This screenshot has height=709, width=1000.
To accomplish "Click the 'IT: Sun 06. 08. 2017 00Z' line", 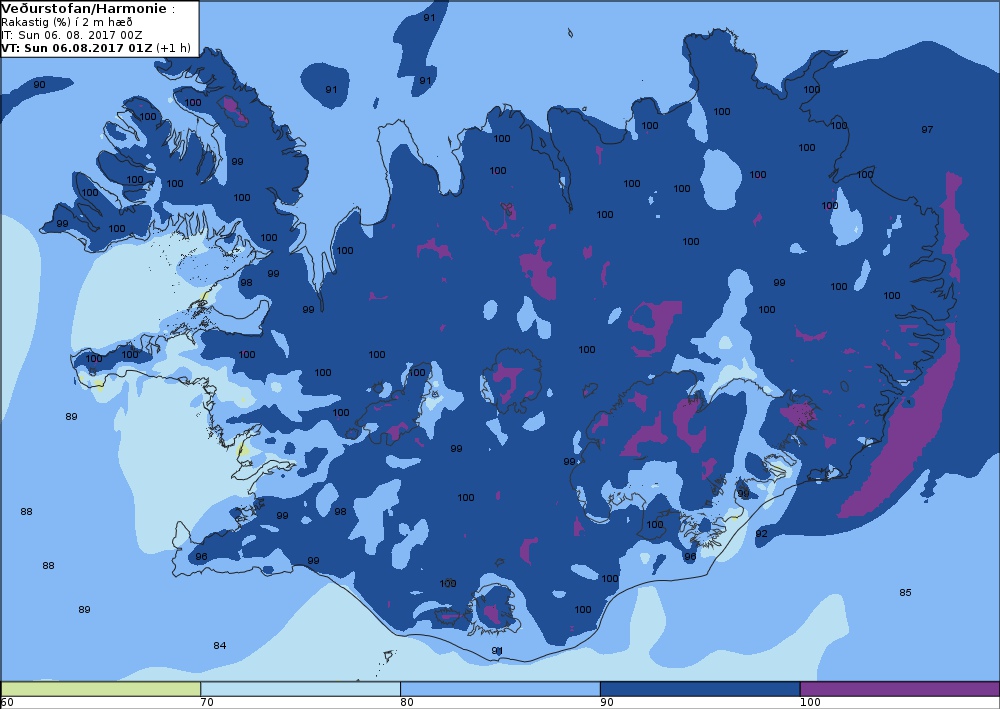I will point(72,35).
